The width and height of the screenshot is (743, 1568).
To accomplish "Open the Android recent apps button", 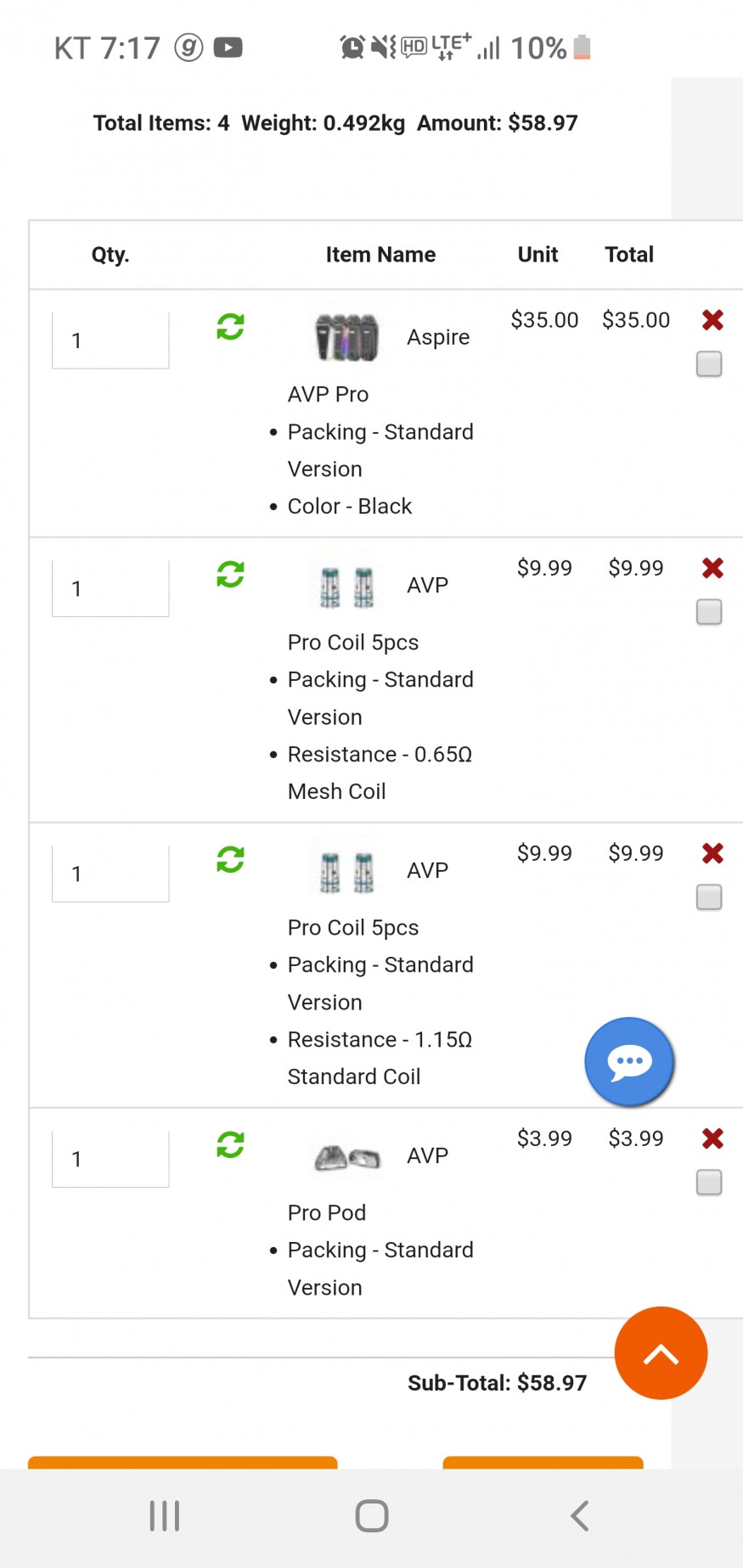I will pyautogui.click(x=165, y=1515).
